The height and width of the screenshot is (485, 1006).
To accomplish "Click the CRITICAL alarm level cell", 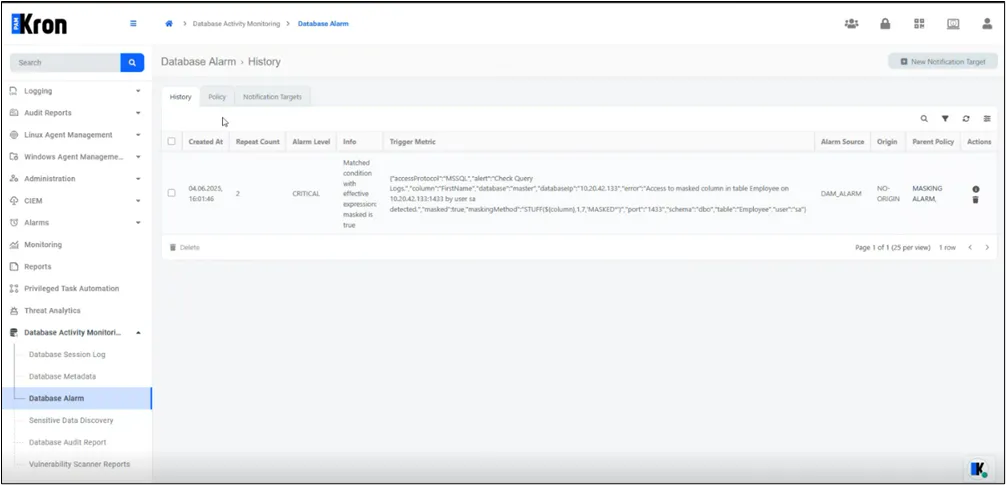I will click(306, 193).
